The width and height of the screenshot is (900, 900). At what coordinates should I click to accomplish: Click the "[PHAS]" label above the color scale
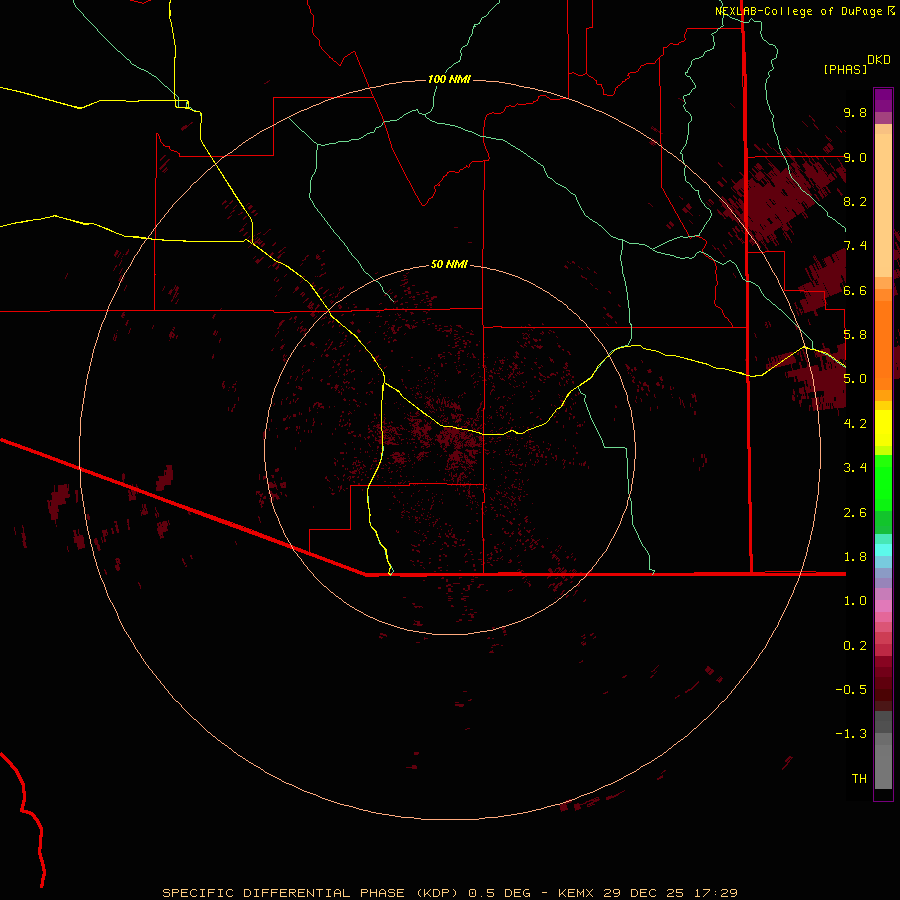pyautogui.click(x=845, y=69)
